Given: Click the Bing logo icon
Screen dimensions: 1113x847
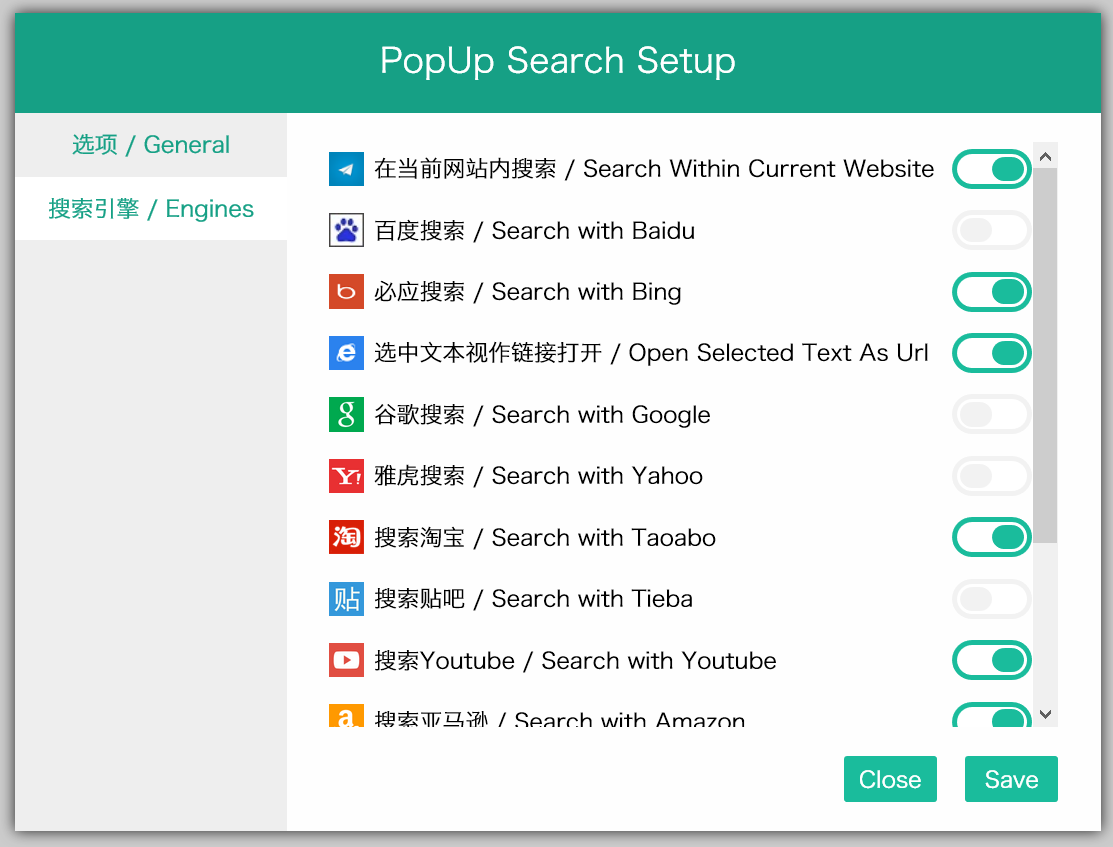Looking at the screenshot, I should 346,292.
